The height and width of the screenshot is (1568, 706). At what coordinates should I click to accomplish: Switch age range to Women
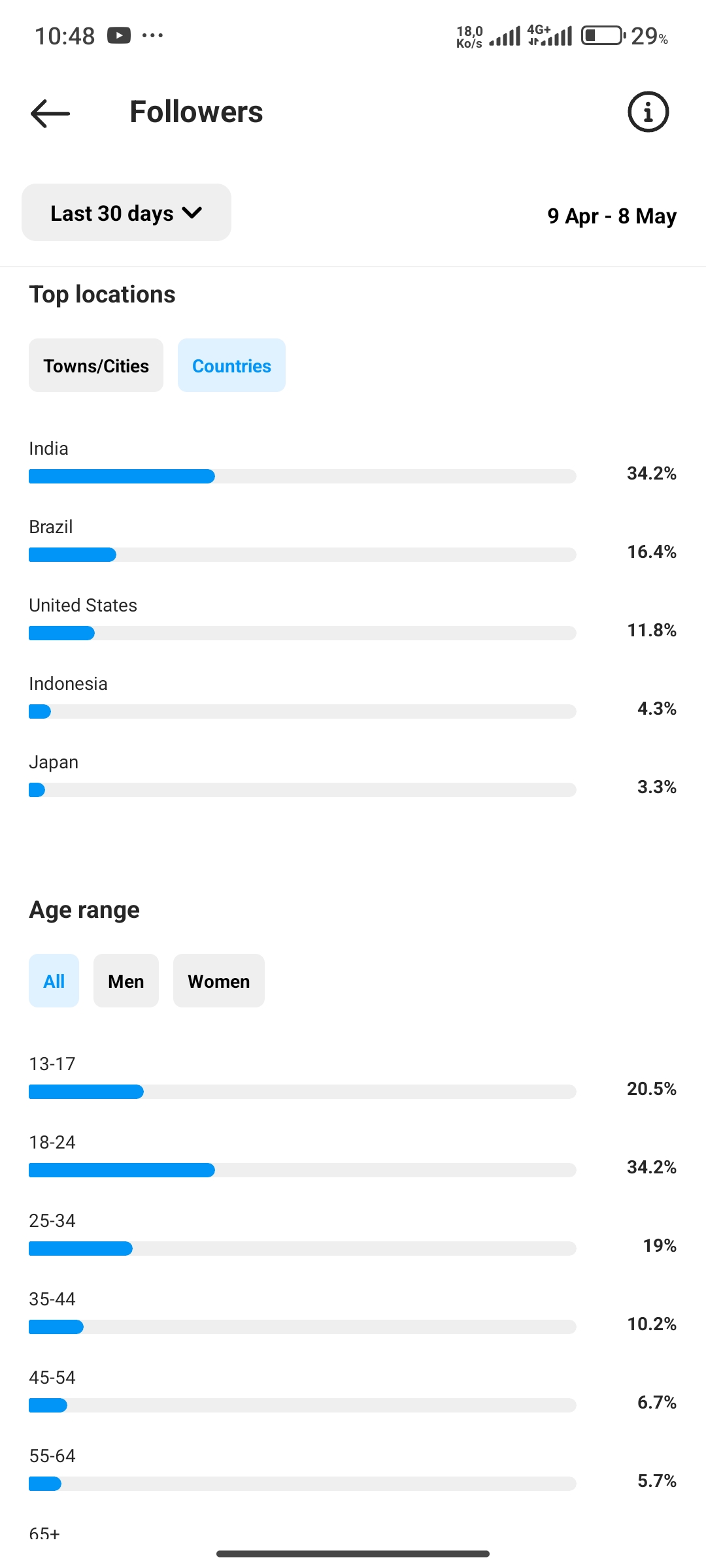[219, 981]
